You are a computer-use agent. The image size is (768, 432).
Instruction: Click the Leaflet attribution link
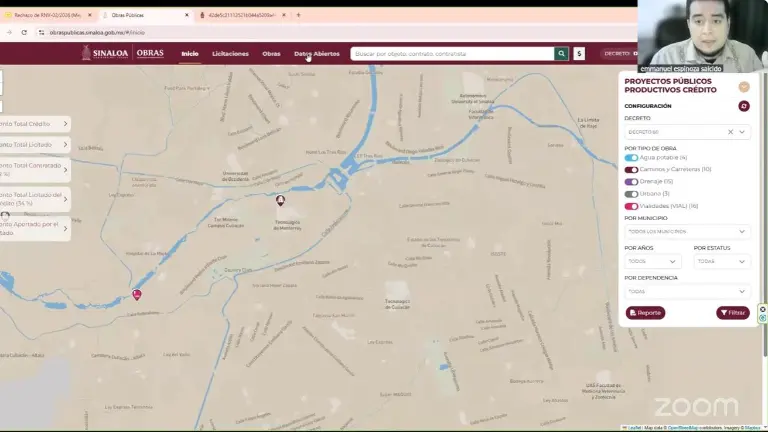(x=634, y=428)
